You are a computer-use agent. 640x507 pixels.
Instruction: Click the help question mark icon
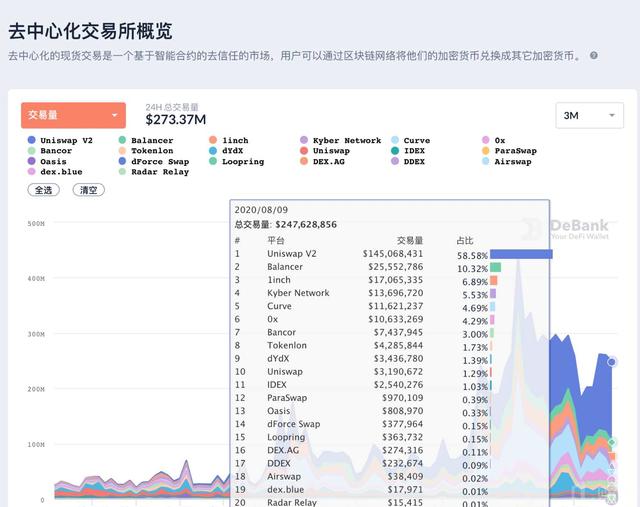pos(594,56)
